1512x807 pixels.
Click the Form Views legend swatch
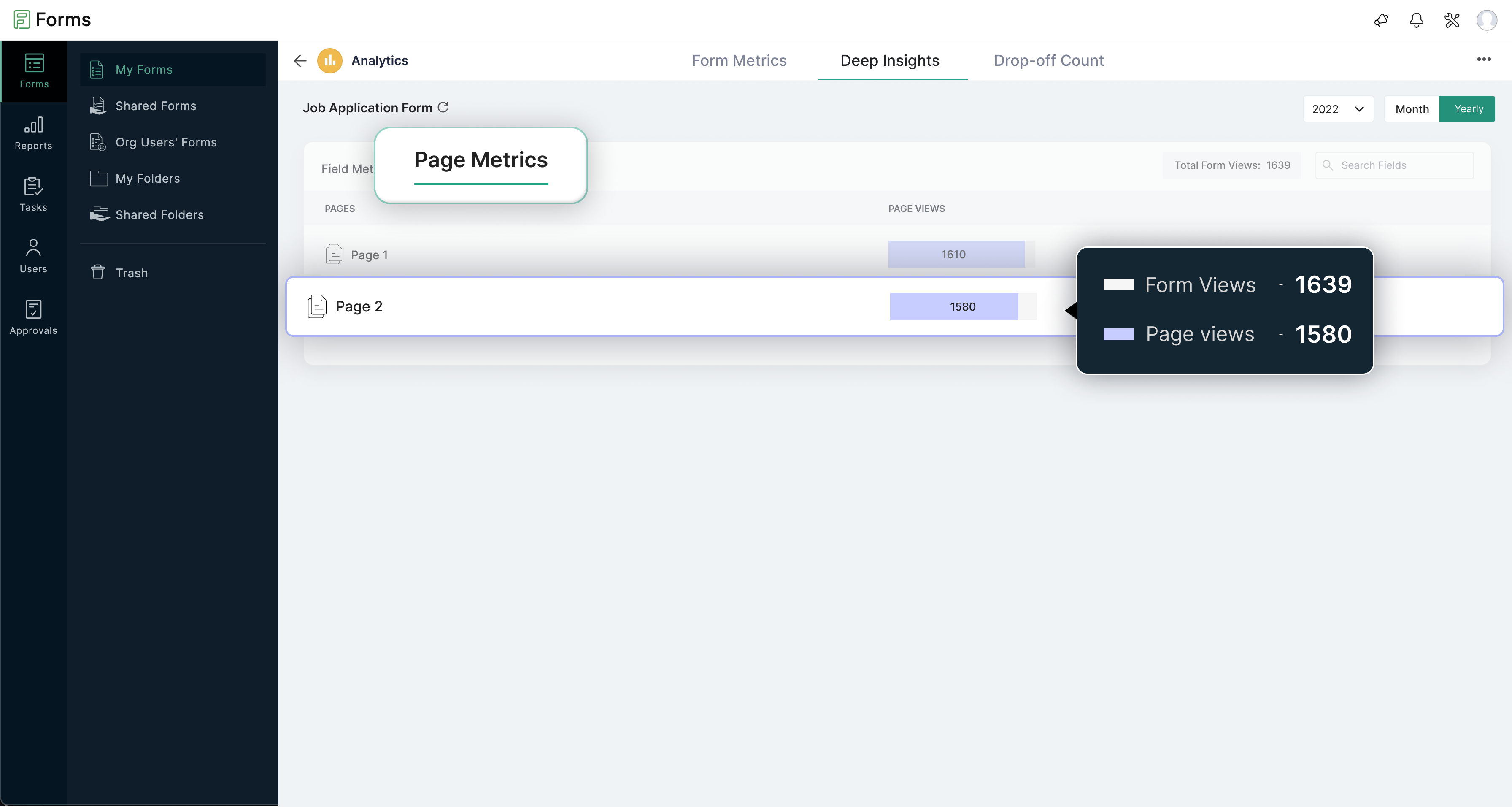(x=1118, y=285)
